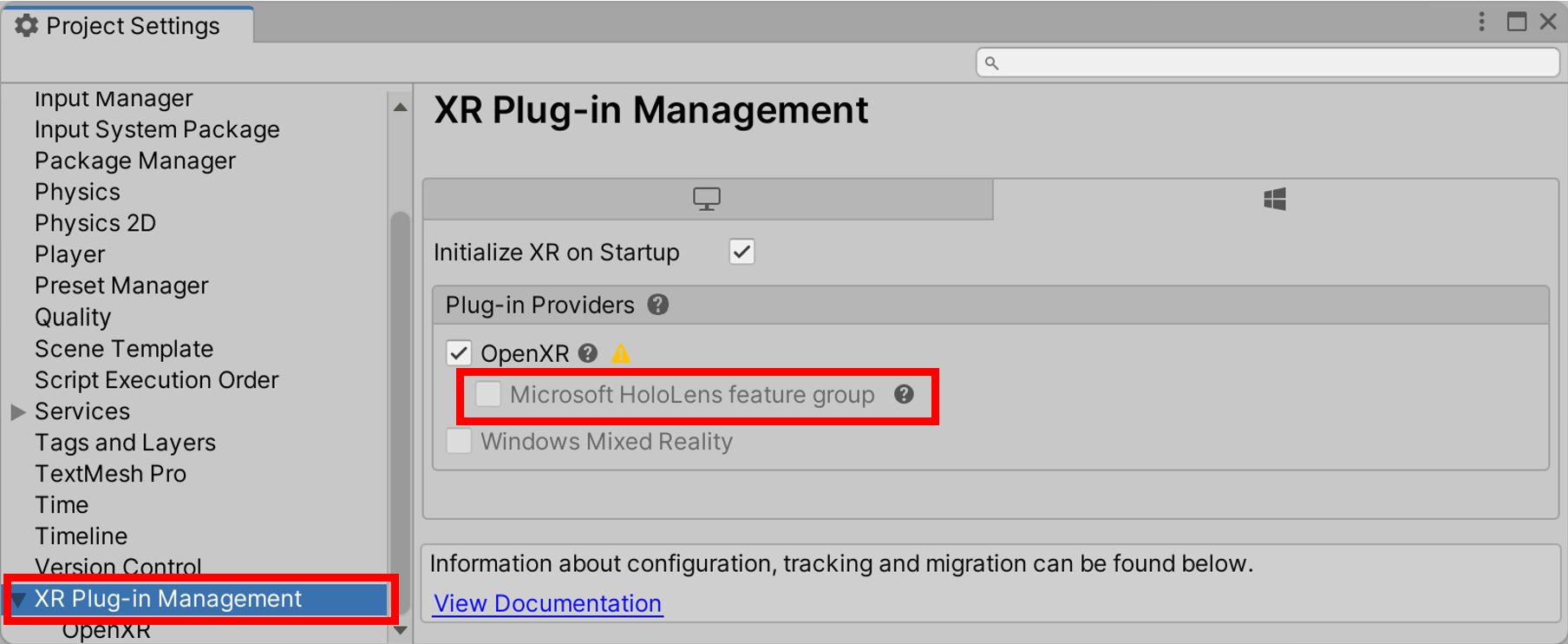Select the Timeline category

81,536
